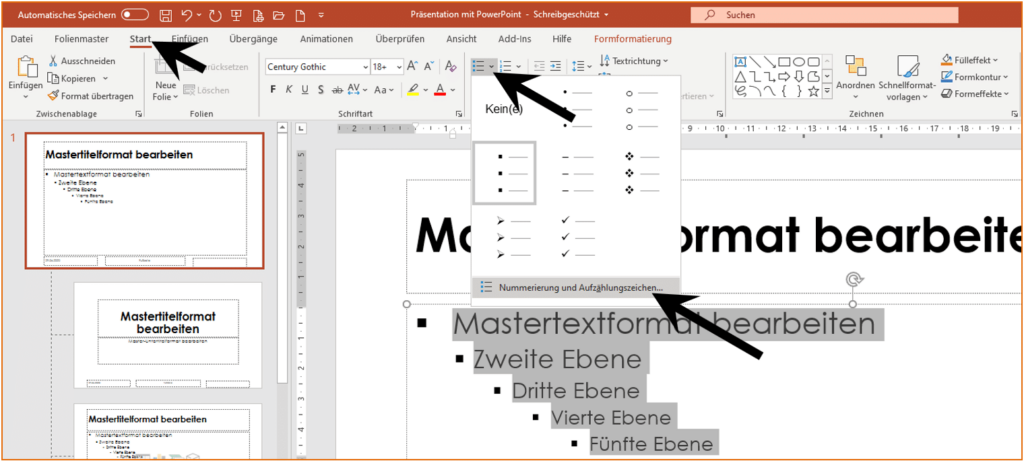This screenshot has height=461, width=1024.
Task: Click the numbered list button
Action: 505,66
